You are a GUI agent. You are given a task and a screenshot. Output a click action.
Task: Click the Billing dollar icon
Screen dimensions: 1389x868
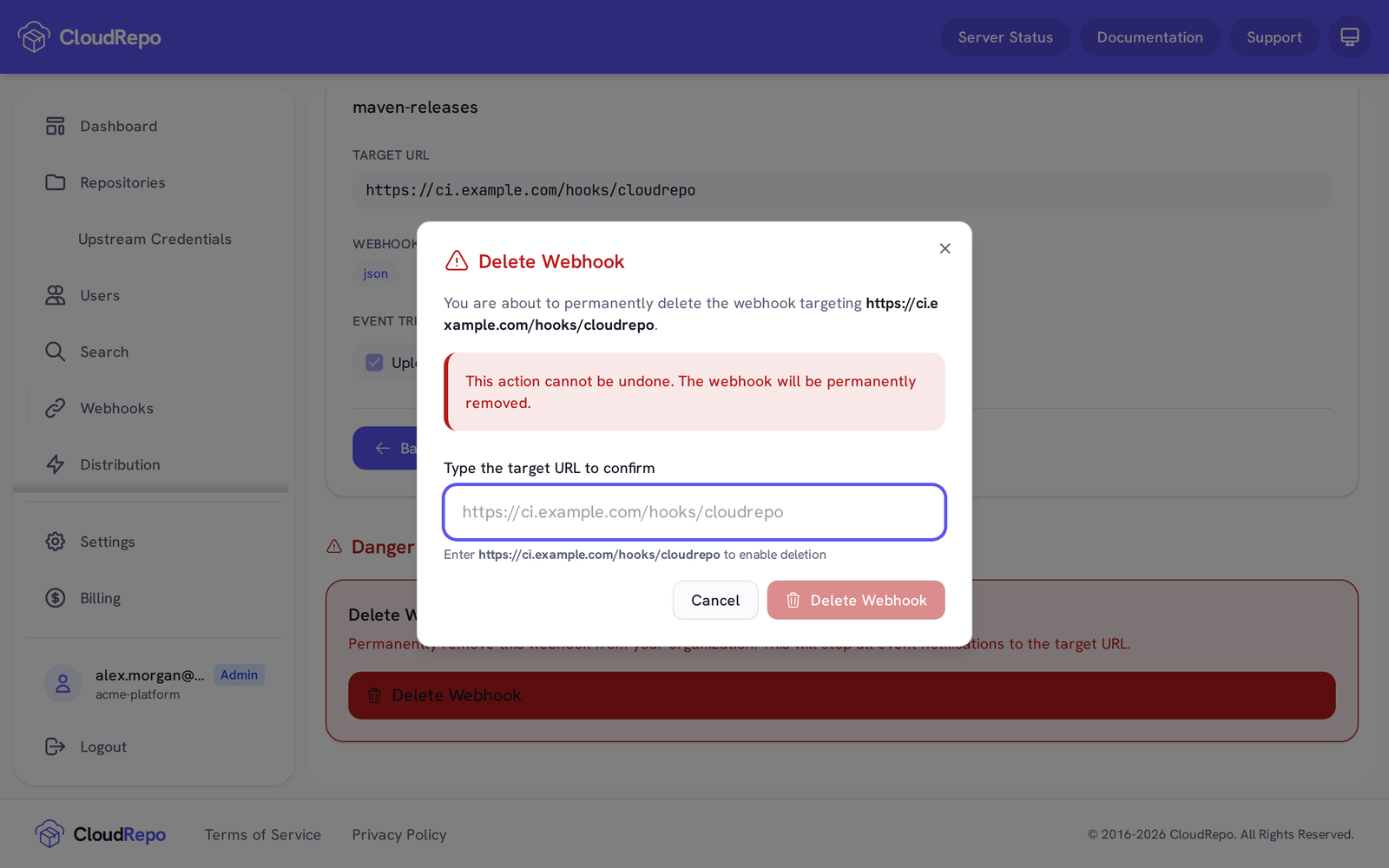coord(56,598)
